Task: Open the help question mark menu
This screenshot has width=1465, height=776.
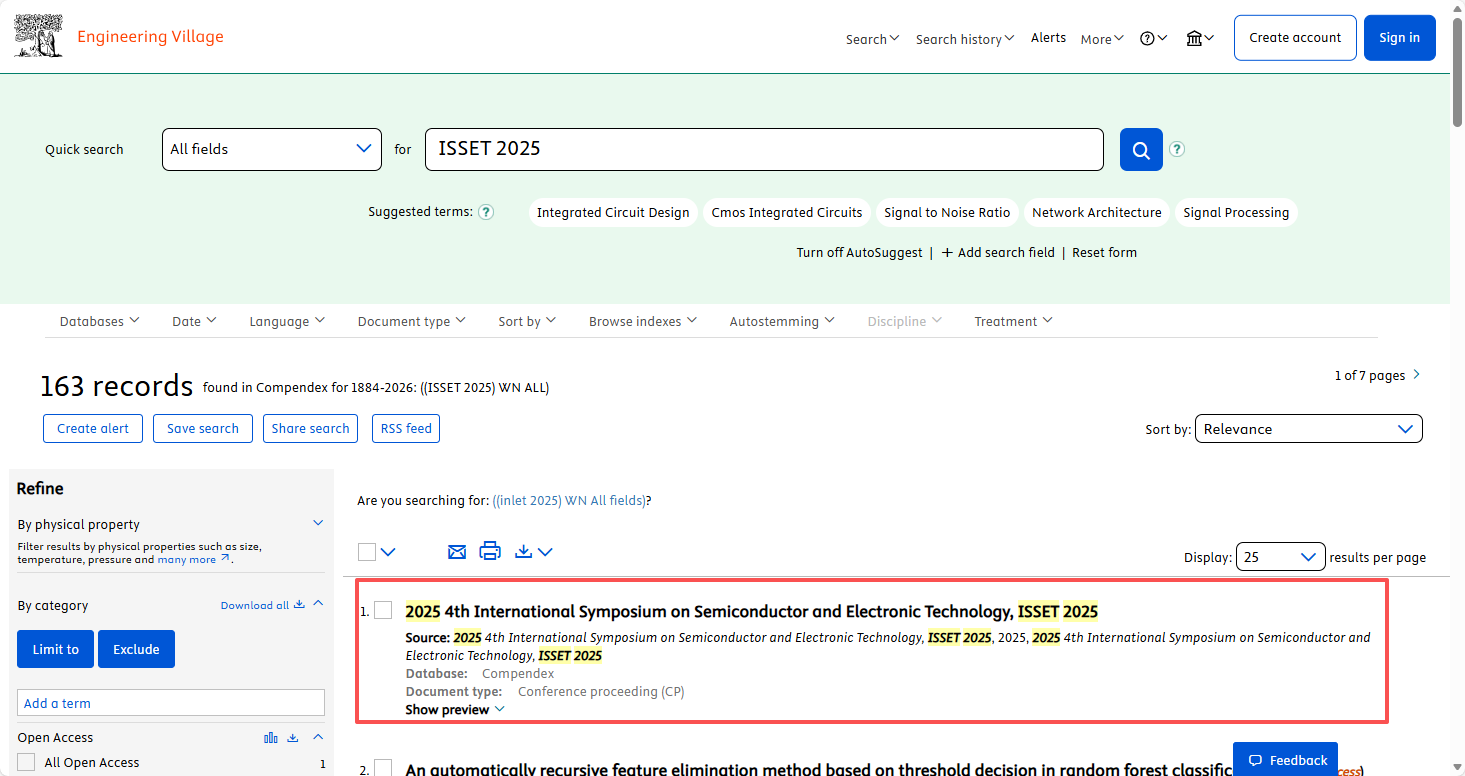Action: click(x=1153, y=38)
